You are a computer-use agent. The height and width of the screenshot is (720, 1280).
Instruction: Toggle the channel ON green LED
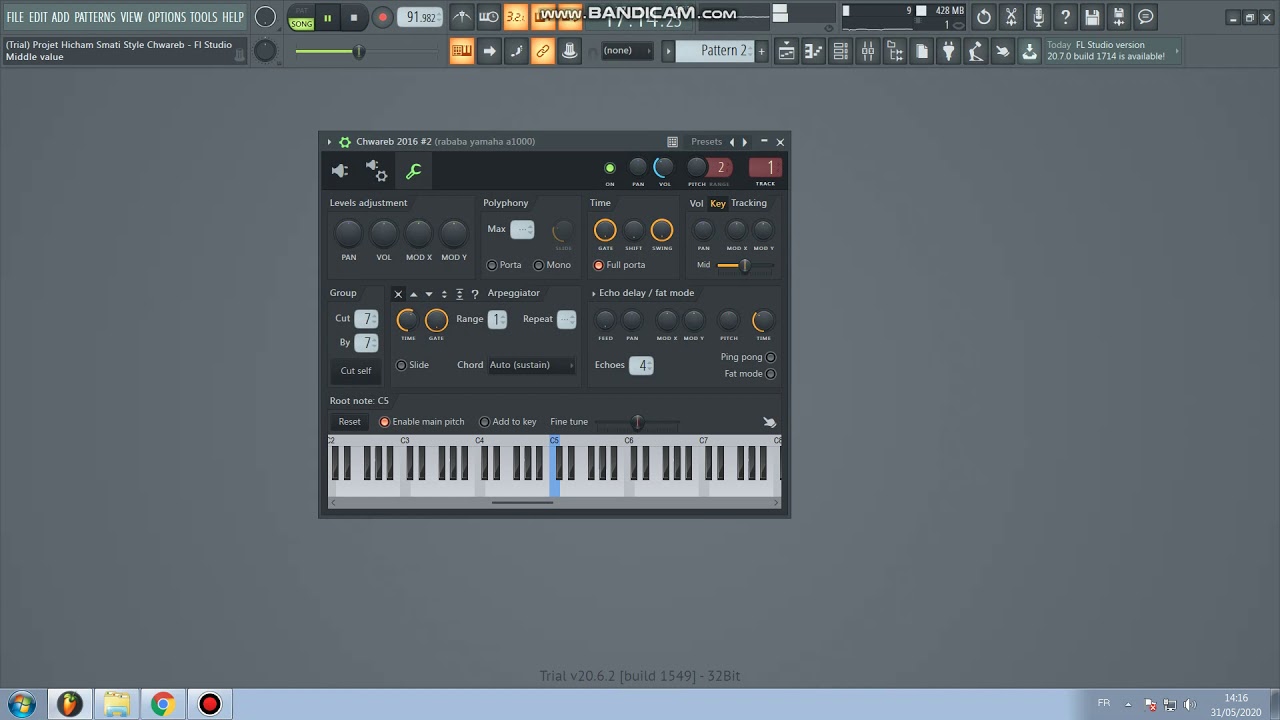pyautogui.click(x=610, y=168)
